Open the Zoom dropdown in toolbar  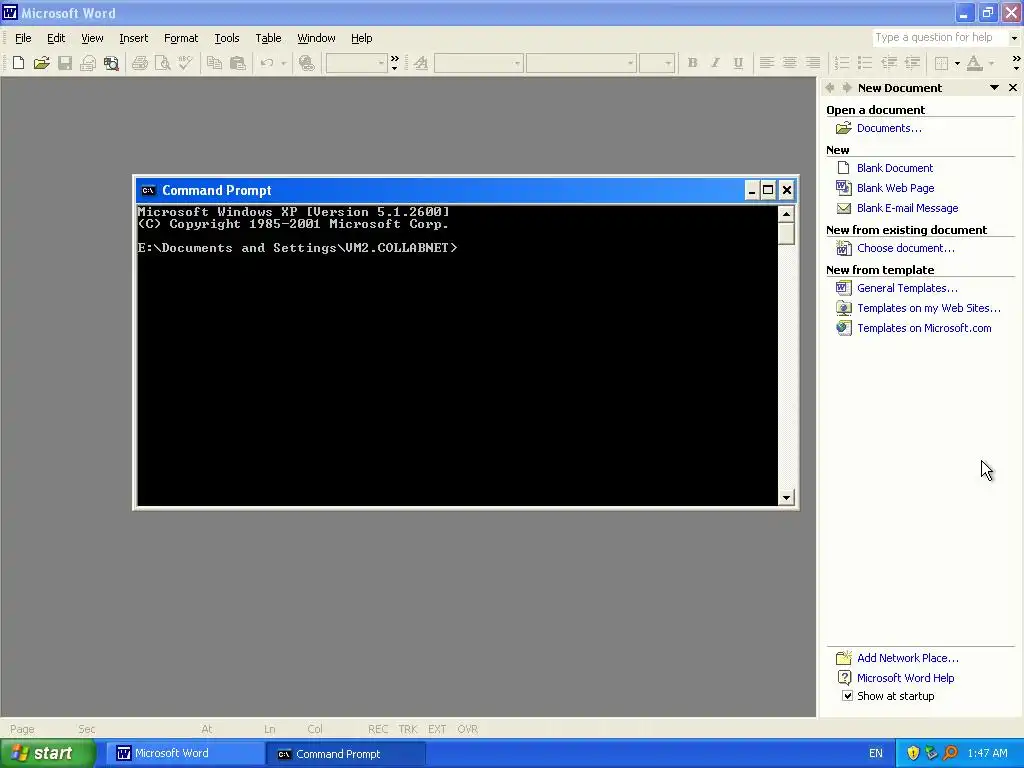(381, 63)
